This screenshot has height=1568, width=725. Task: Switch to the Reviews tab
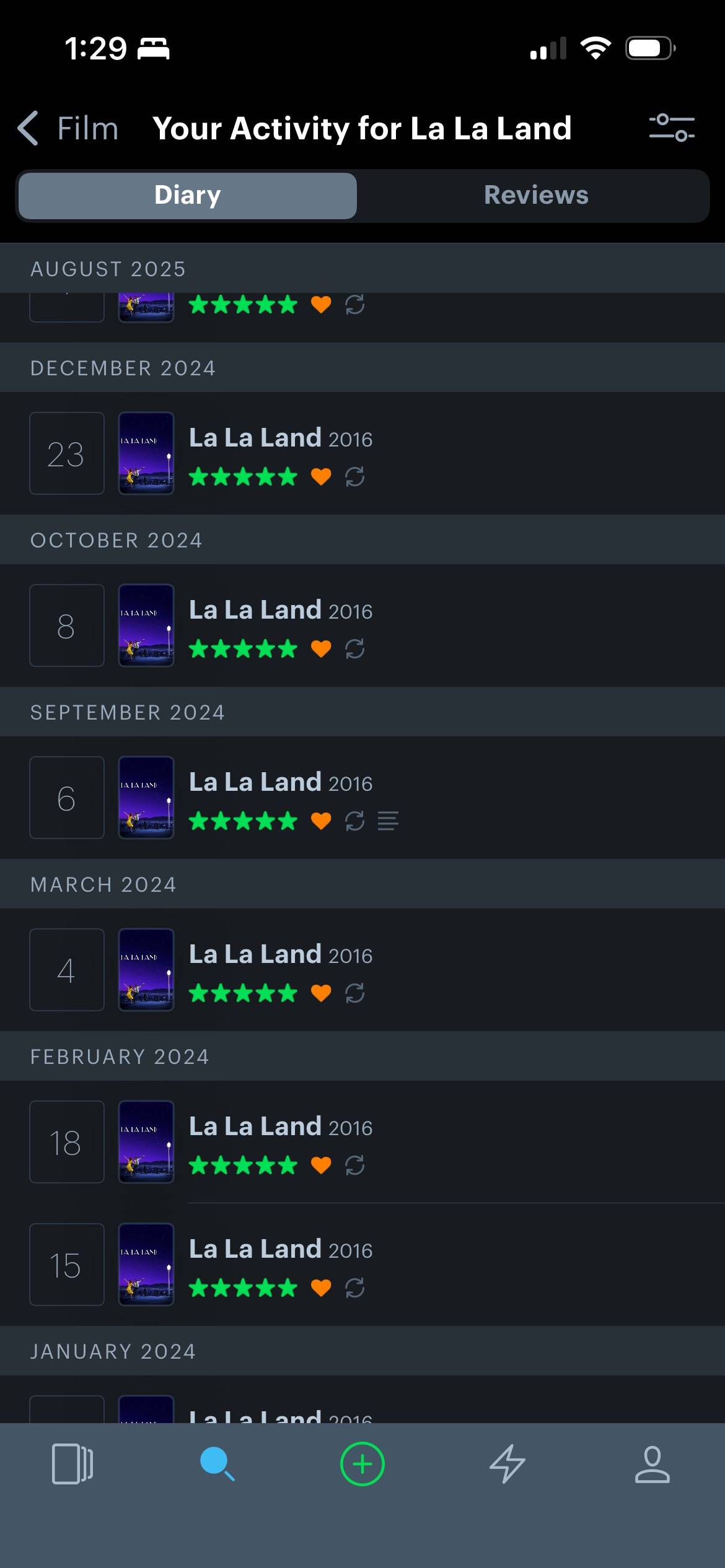[536, 195]
